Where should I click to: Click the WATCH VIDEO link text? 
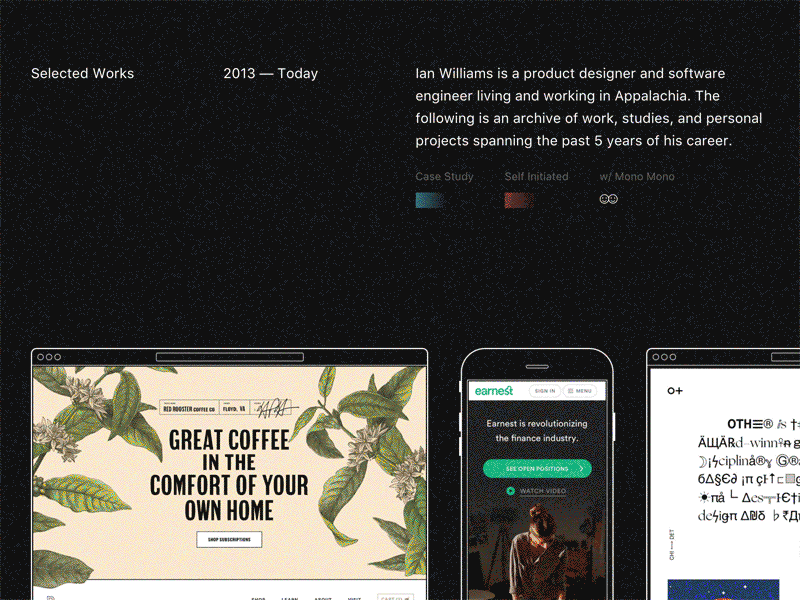(543, 491)
